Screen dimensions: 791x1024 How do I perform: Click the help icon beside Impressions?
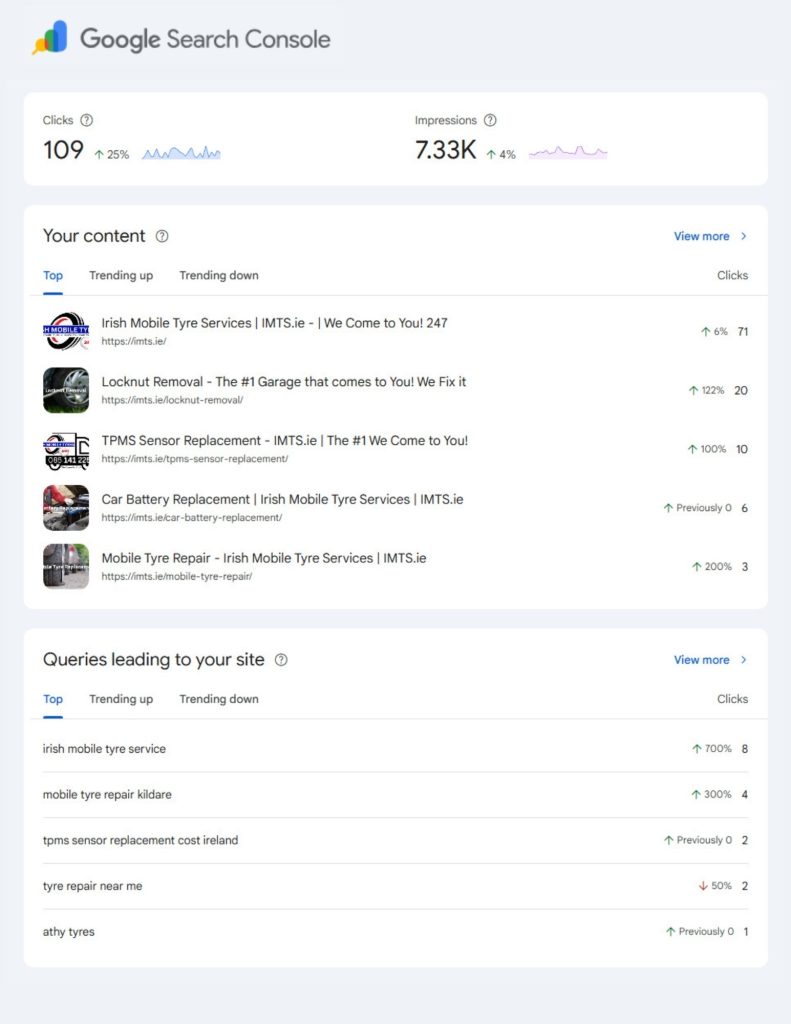(x=490, y=120)
